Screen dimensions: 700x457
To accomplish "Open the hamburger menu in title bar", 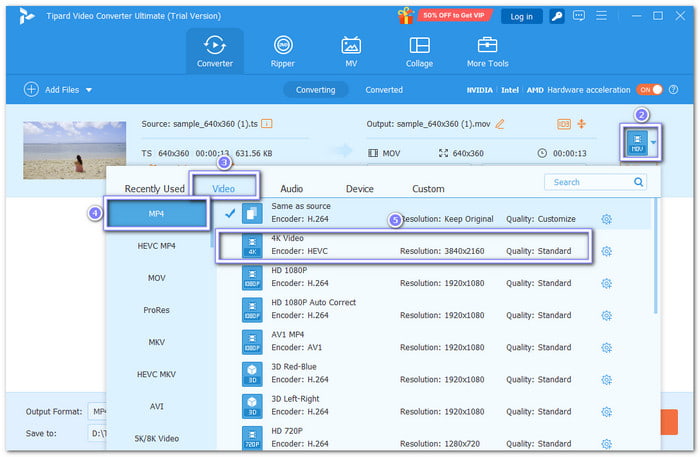I will point(602,16).
